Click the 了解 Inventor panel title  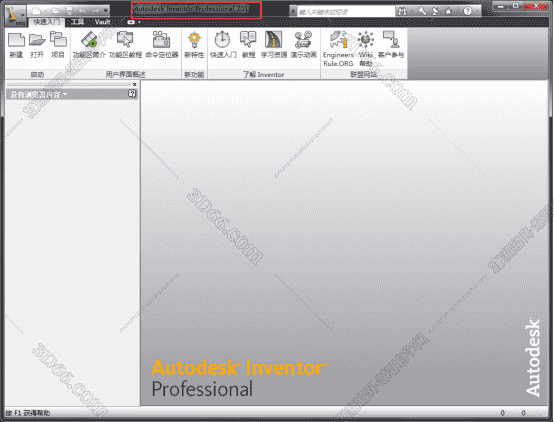click(264, 75)
